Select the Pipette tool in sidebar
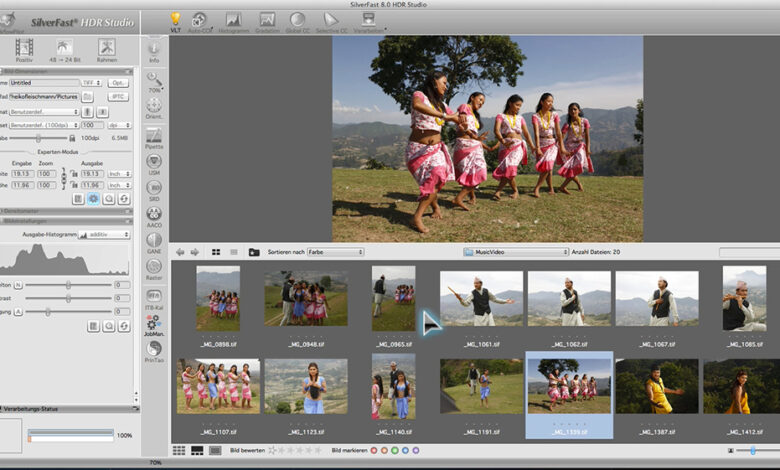 pyautogui.click(x=154, y=135)
